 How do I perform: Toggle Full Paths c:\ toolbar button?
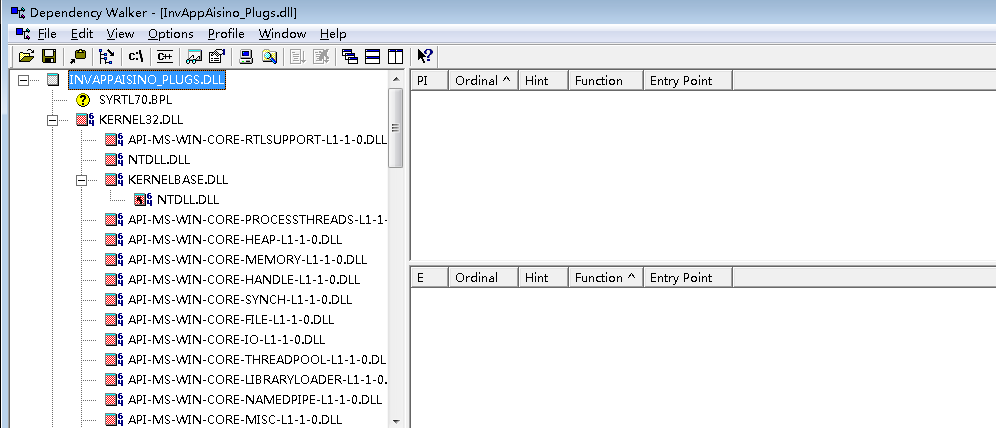(136, 57)
